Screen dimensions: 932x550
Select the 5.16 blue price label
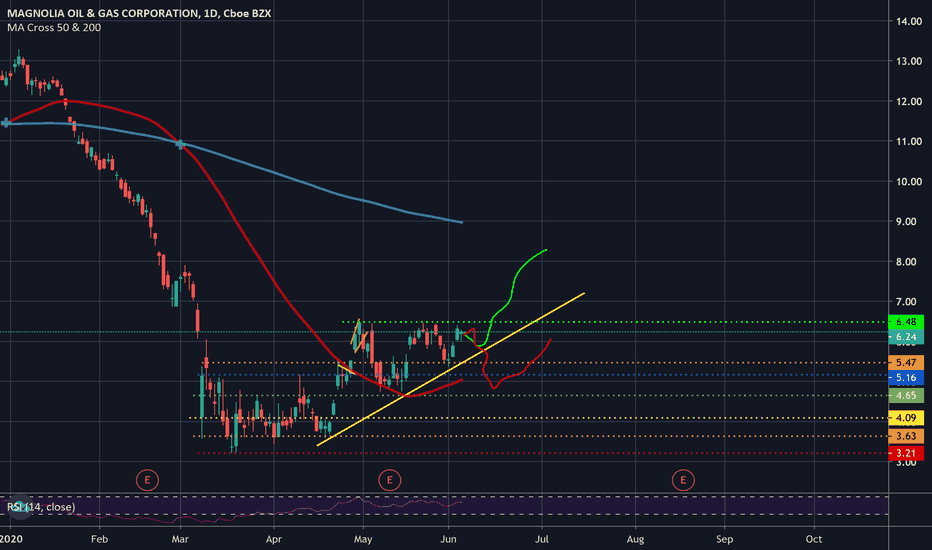906,378
